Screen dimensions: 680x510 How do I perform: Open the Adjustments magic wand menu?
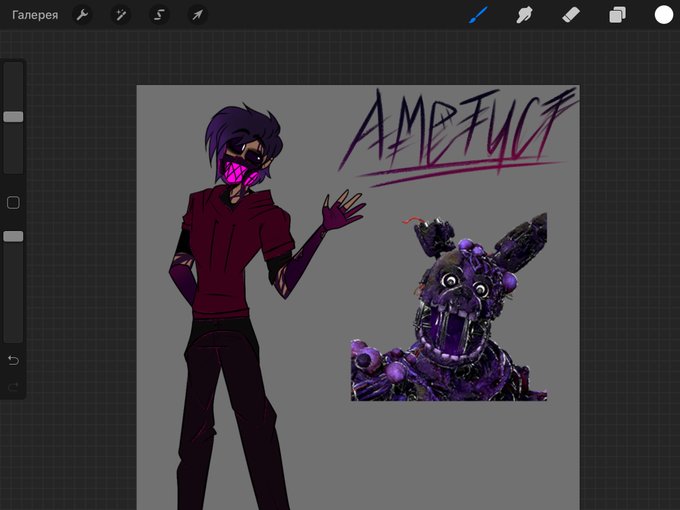coord(121,15)
